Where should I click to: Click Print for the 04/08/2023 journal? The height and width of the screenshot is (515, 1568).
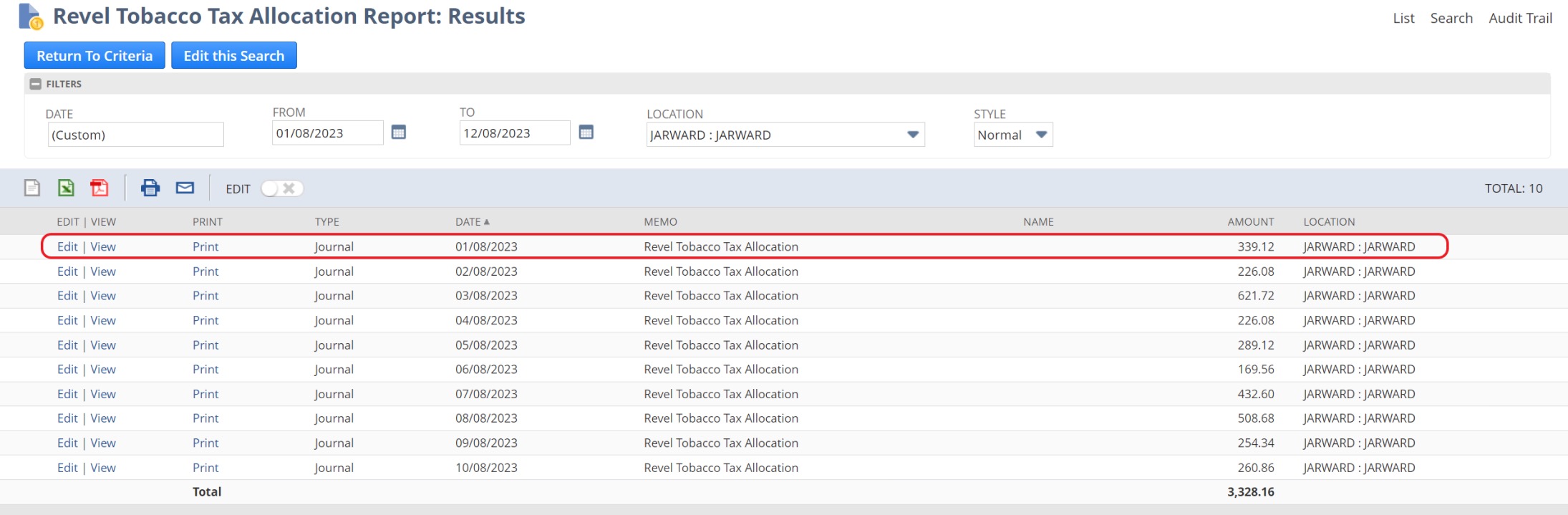(x=205, y=320)
